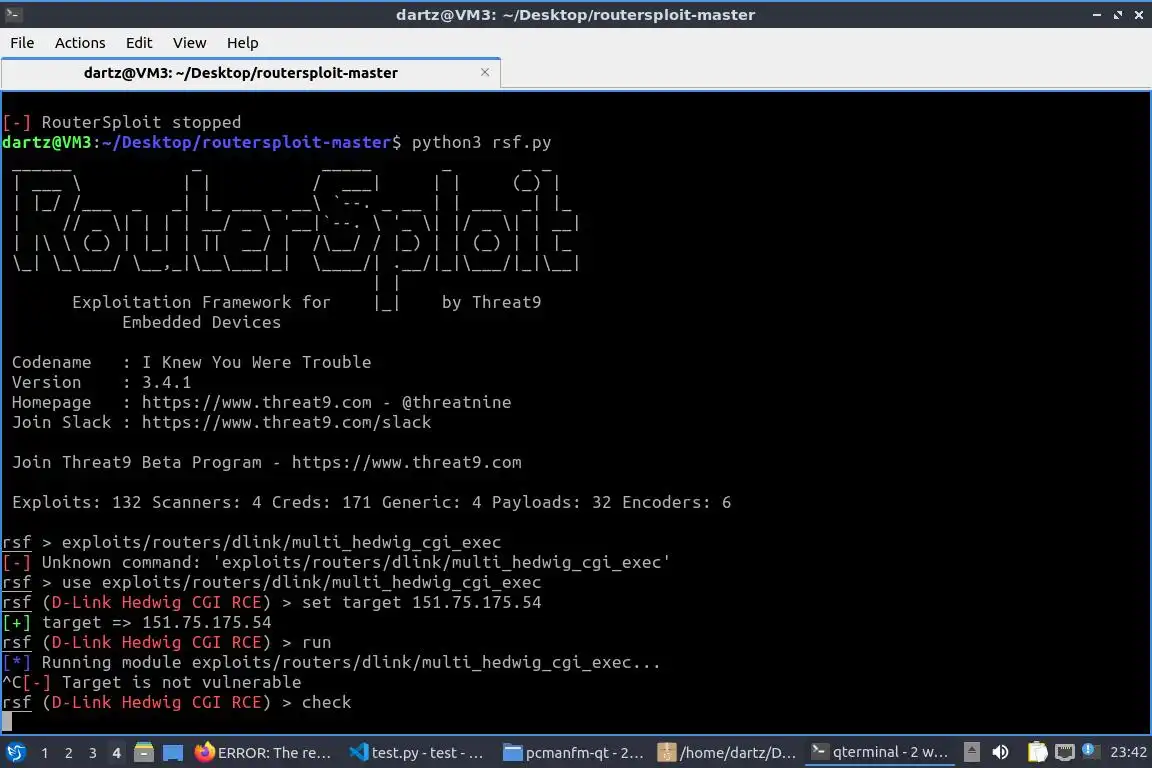Open the network status tray icon
Viewport: 1152px width, 768px height.
coord(1065,752)
